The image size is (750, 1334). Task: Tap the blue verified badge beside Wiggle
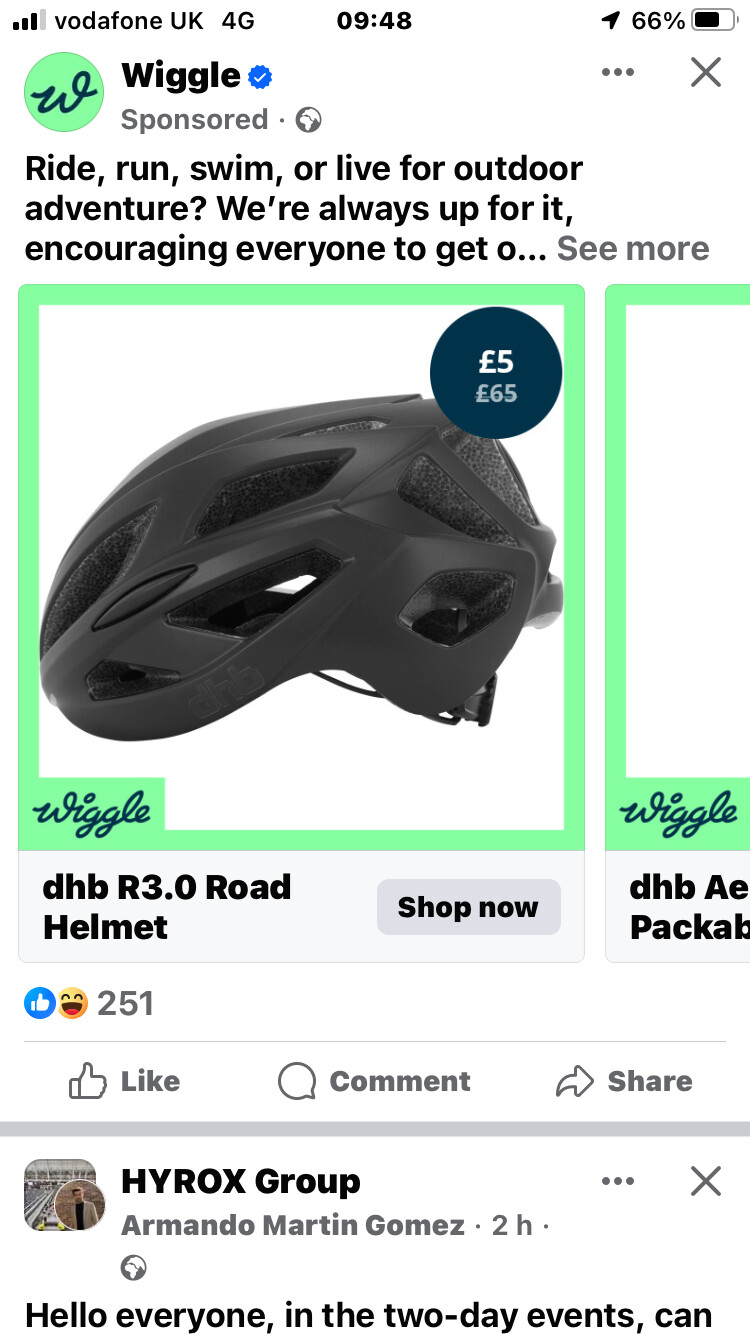click(261, 76)
